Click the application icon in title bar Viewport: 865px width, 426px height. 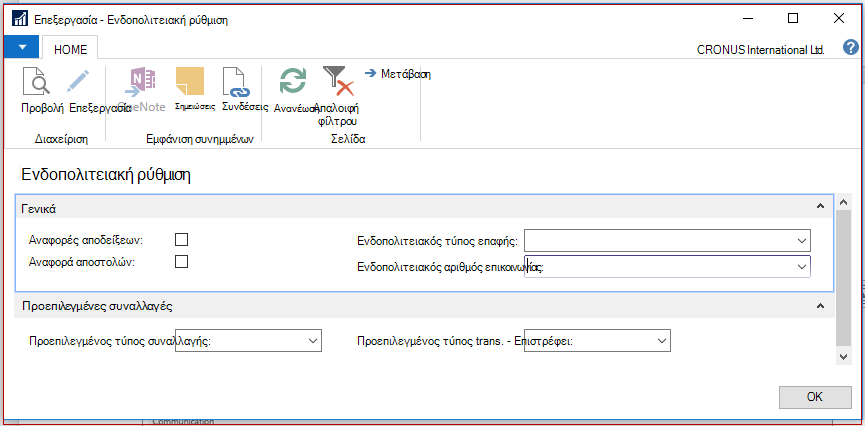19,19
